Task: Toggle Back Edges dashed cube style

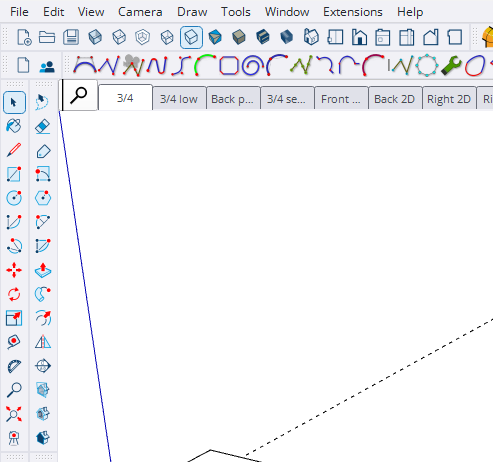Action: [x=119, y=37]
